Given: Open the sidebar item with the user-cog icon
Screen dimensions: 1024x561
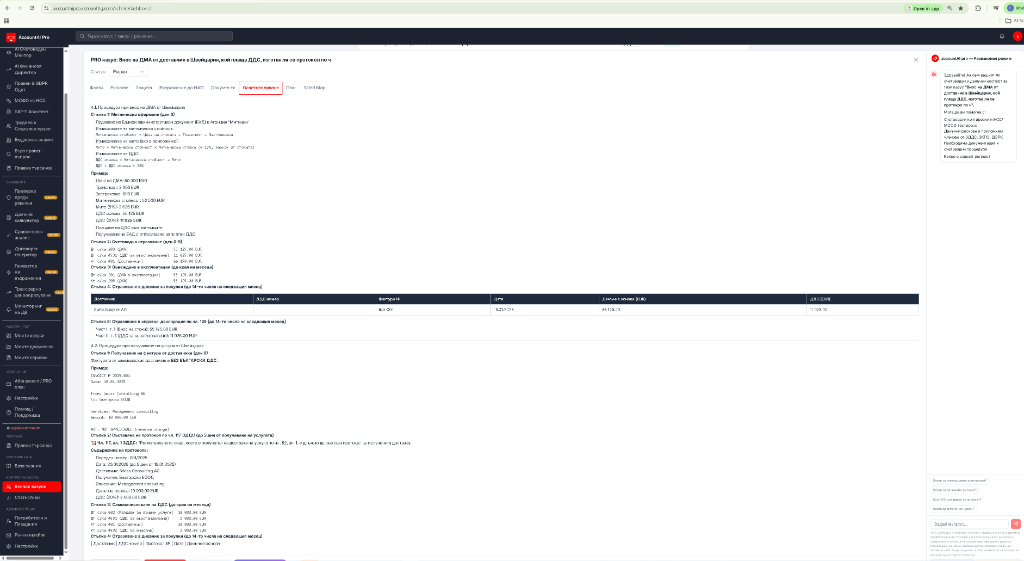Looking at the screenshot, I should 31,521.
